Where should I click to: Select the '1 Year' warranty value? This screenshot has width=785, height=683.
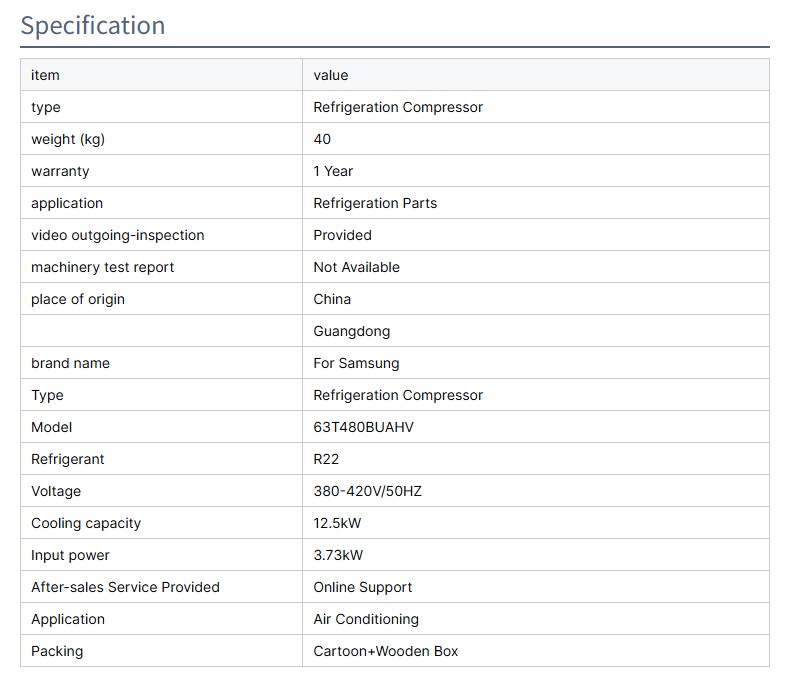[x=333, y=171]
